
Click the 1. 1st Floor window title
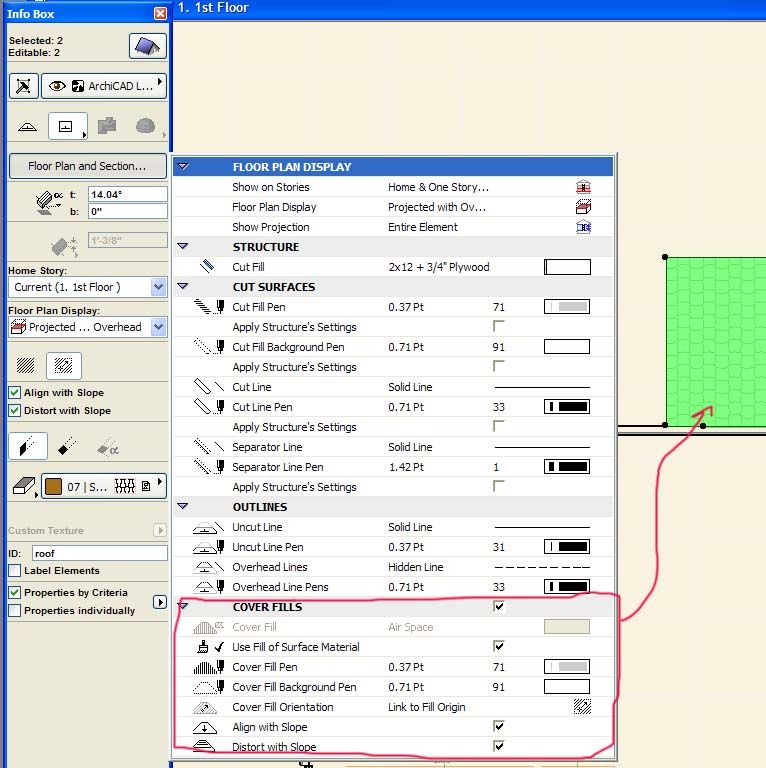click(x=213, y=7)
